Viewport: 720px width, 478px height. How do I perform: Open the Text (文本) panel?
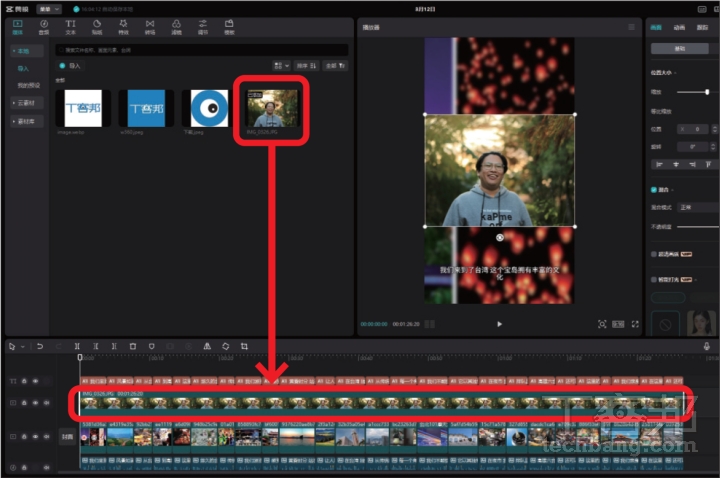coord(70,27)
